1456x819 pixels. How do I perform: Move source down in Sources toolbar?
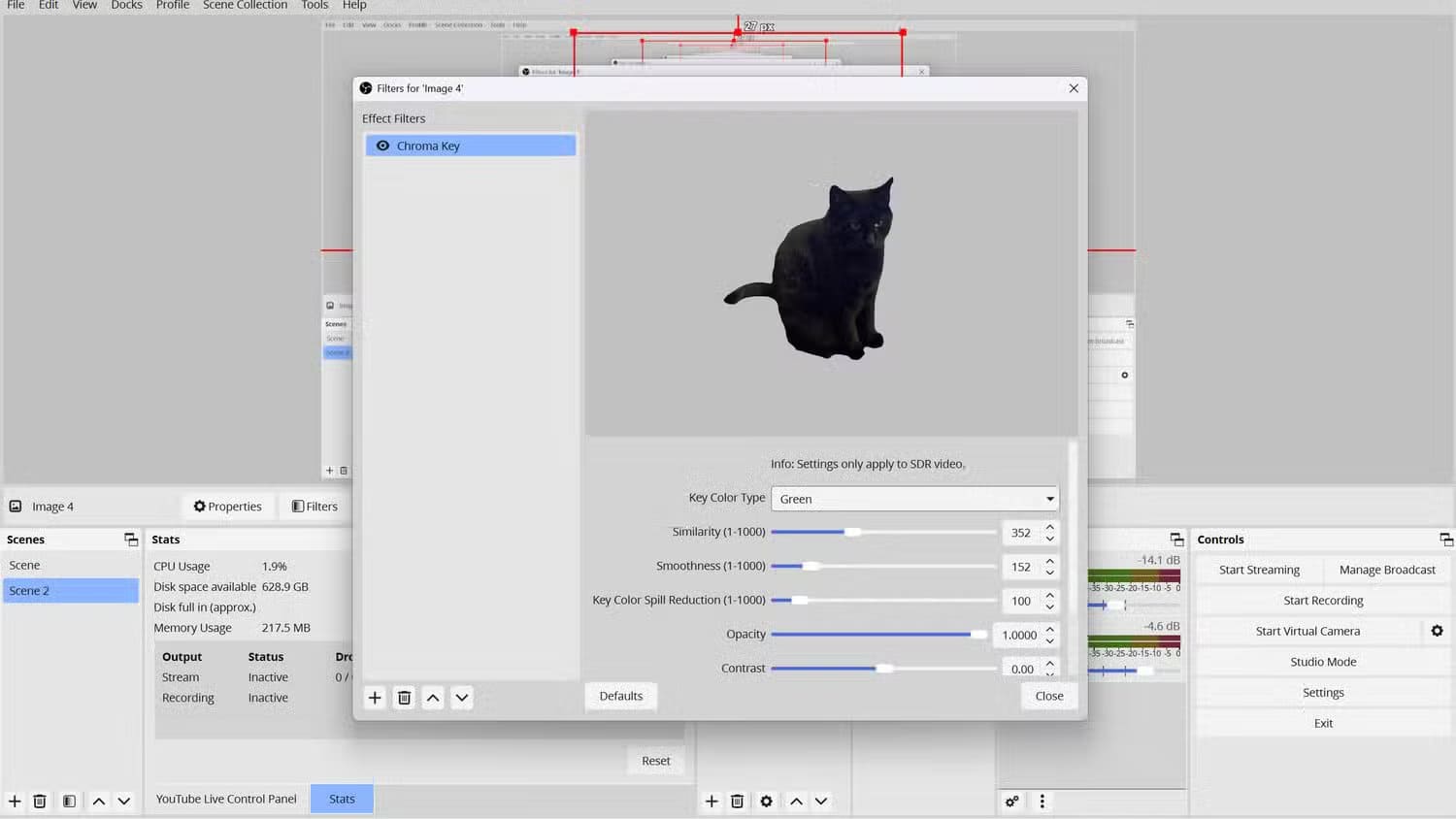point(821,802)
